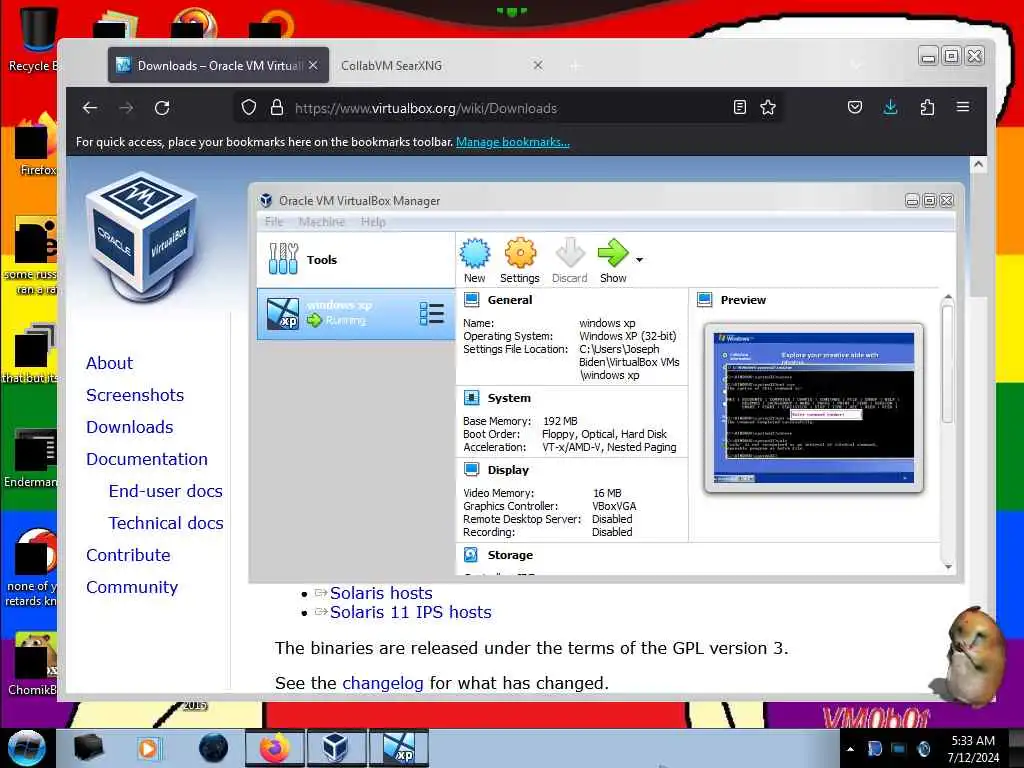This screenshot has width=1024, height=768.
Task: Reload the page in Firefox
Action: 162,108
